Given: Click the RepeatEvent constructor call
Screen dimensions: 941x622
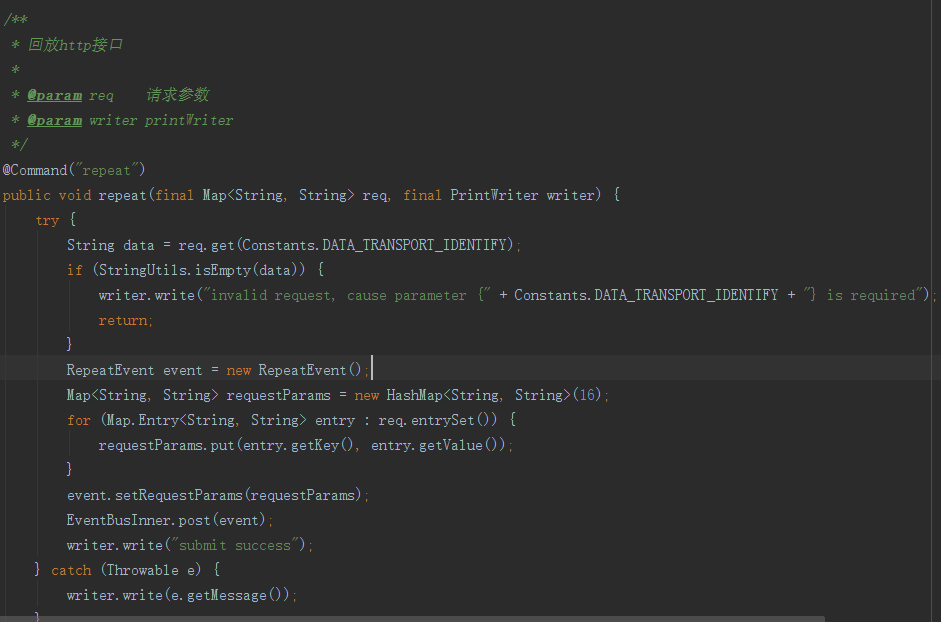Looking at the screenshot, I should (310, 370).
